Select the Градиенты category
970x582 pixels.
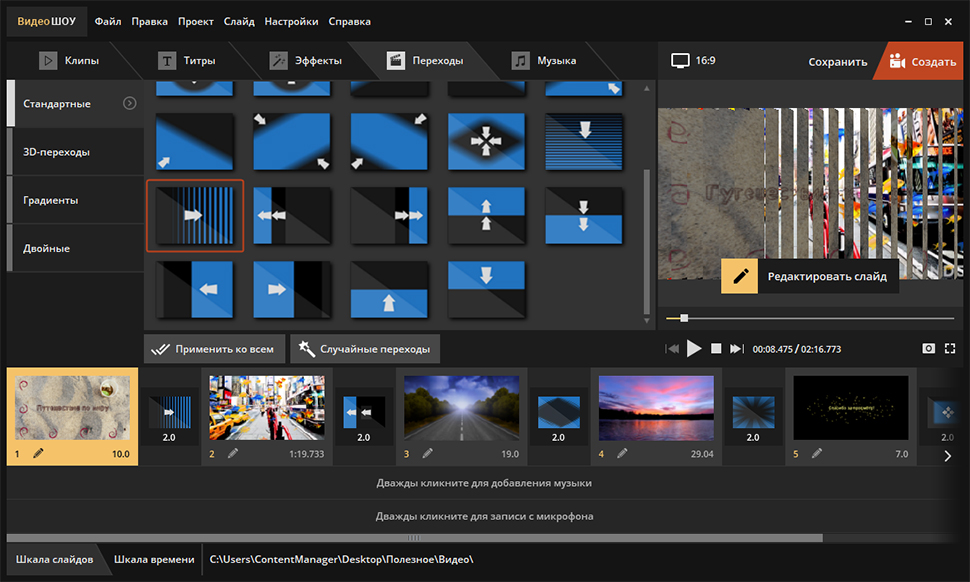(x=75, y=200)
